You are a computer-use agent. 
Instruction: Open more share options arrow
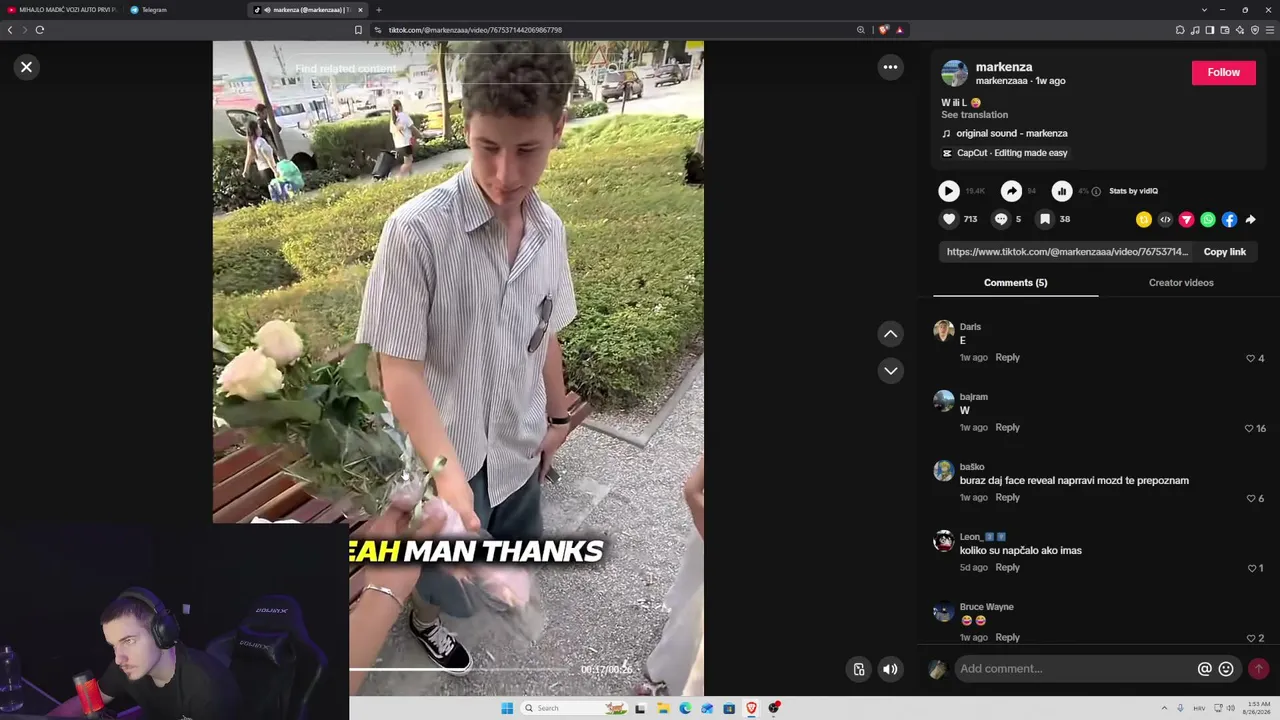[1250, 219]
